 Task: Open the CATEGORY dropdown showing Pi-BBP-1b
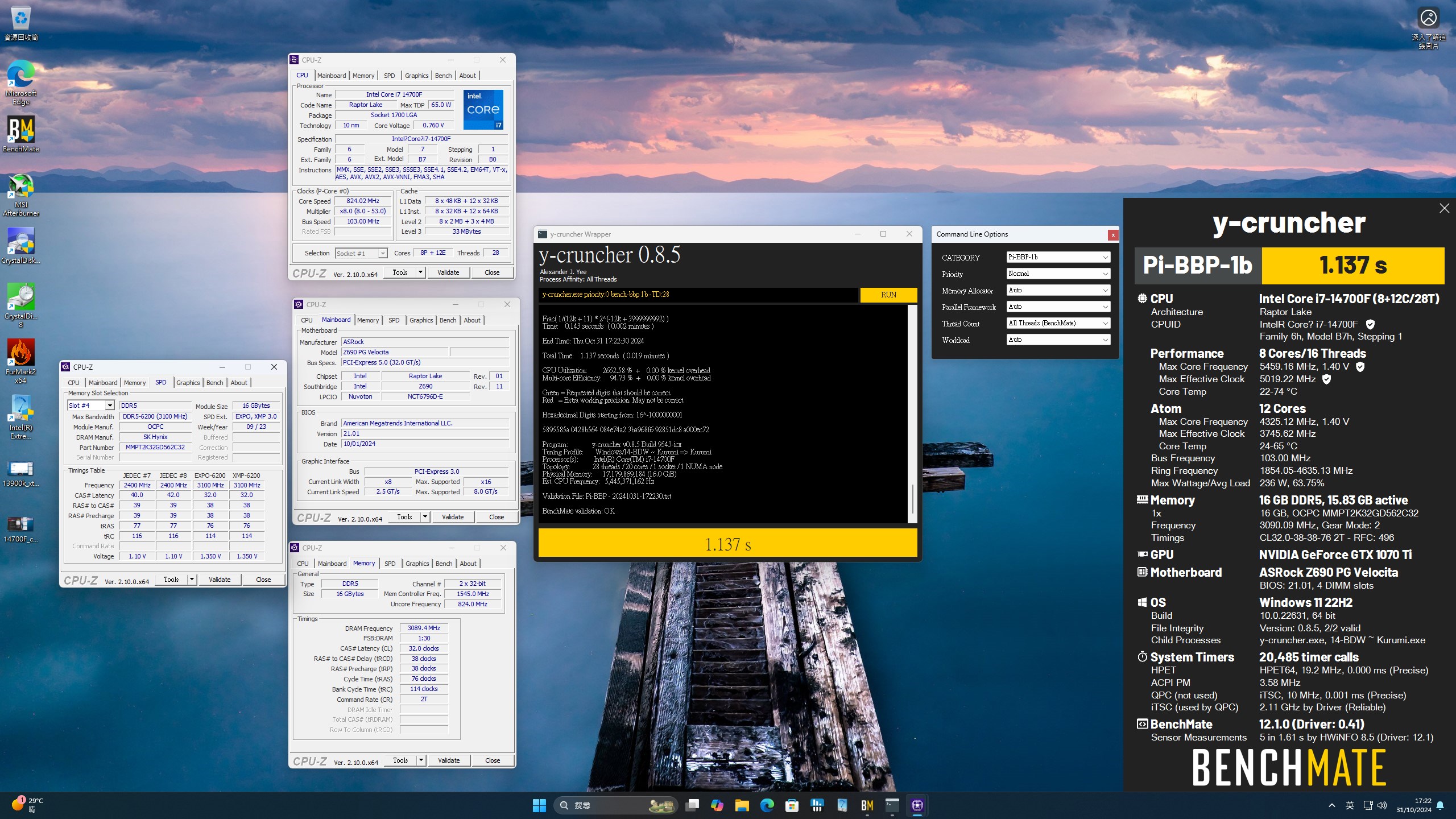click(x=1058, y=257)
